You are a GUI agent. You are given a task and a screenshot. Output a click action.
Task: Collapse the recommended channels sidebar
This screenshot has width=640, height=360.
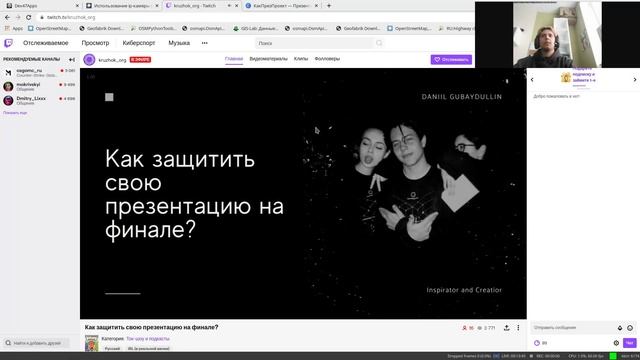click(72, 60)
